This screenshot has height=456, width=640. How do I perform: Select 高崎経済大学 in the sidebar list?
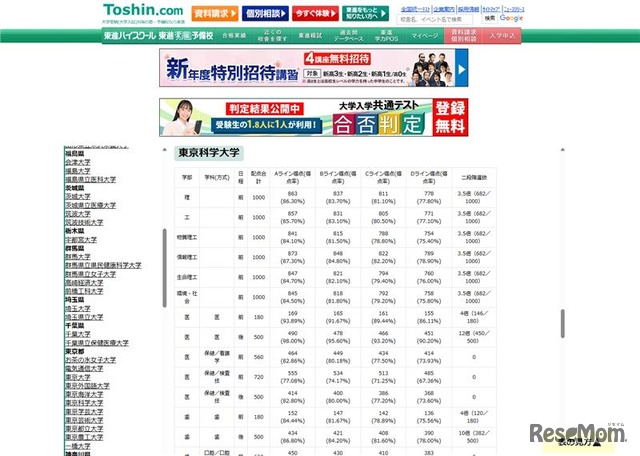click(84, 283)
